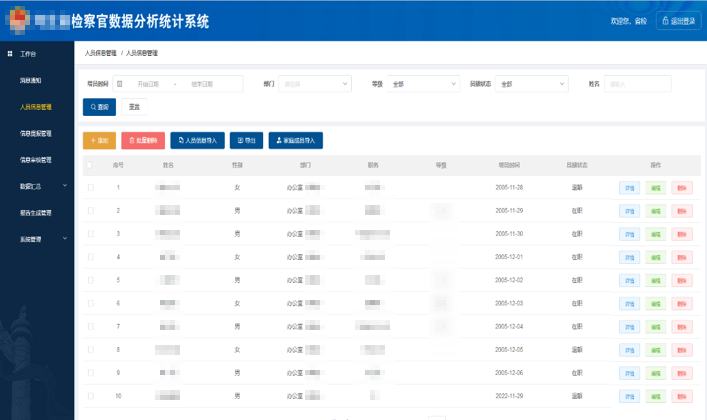Open 信息提报管理 in the sidebar
This screenshot has width=707, height=420.
coord(36,134)
